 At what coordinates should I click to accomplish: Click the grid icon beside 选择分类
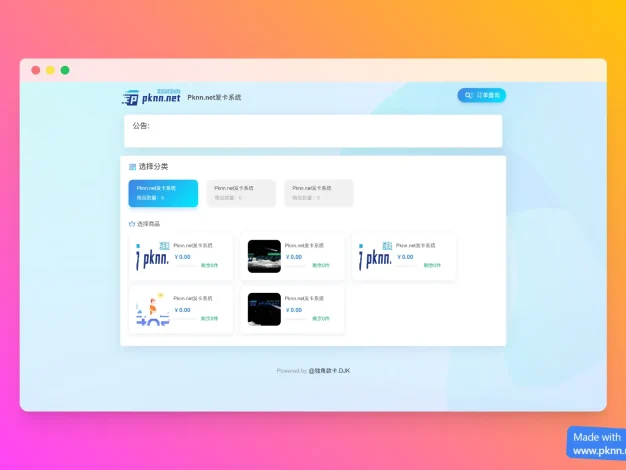[x=133, y=167]
